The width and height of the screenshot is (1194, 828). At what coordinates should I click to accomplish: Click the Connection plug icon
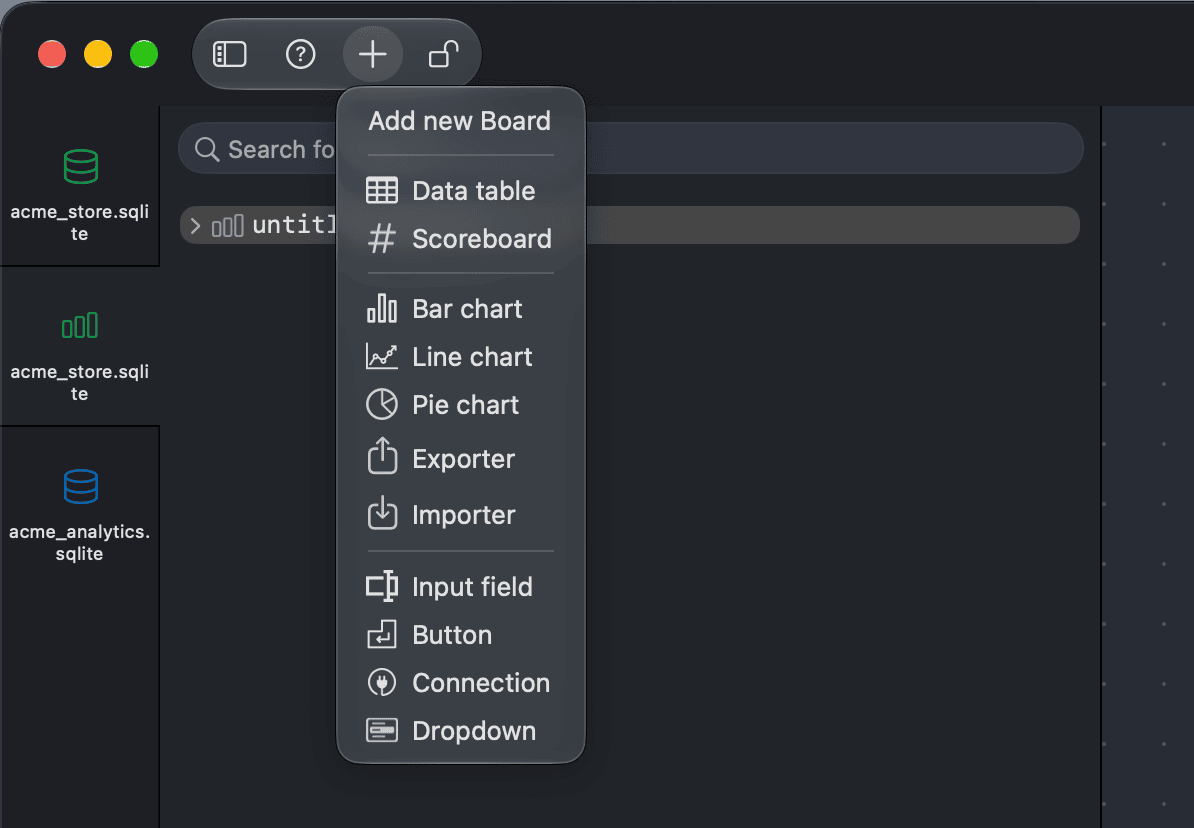(382, 683)
